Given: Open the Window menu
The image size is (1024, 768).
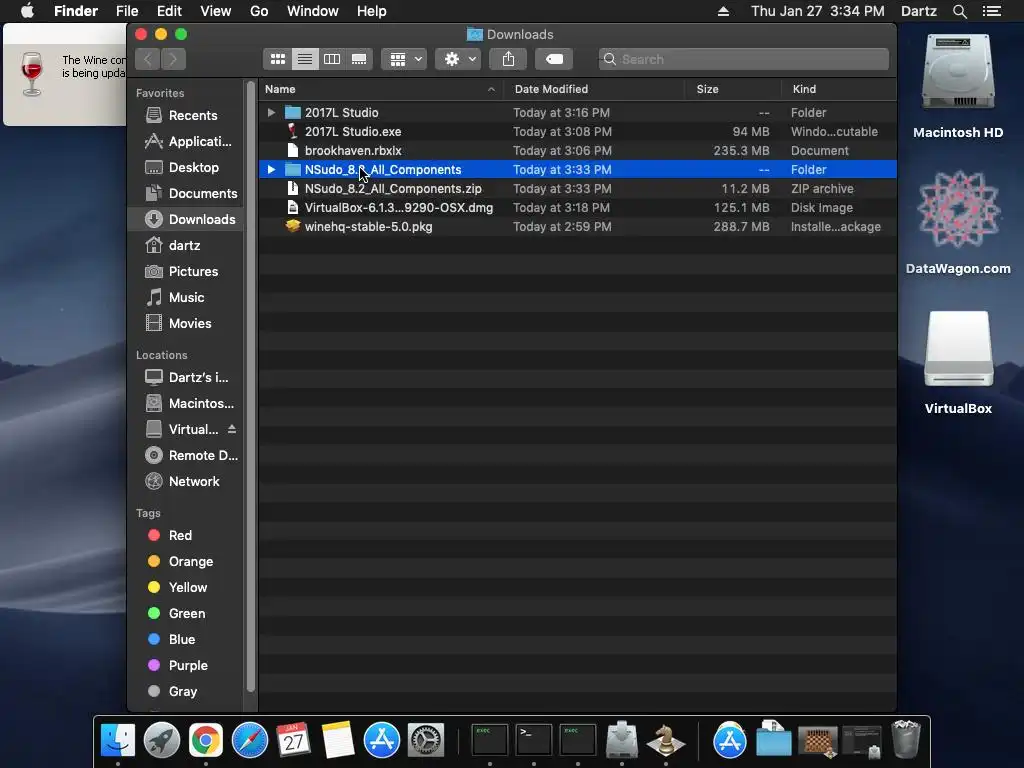Looking at the screenshot, I should tap(313, 11).
